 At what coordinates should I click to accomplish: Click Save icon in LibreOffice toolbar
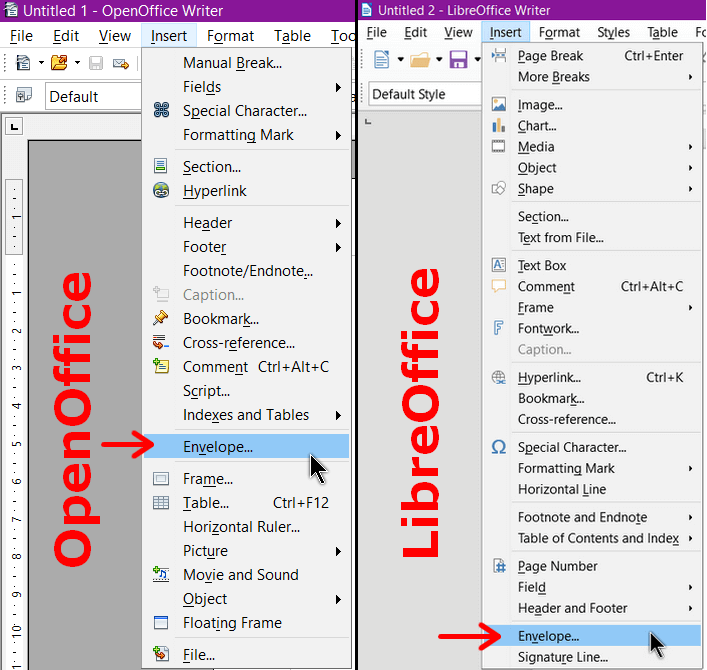click(458, 59)
